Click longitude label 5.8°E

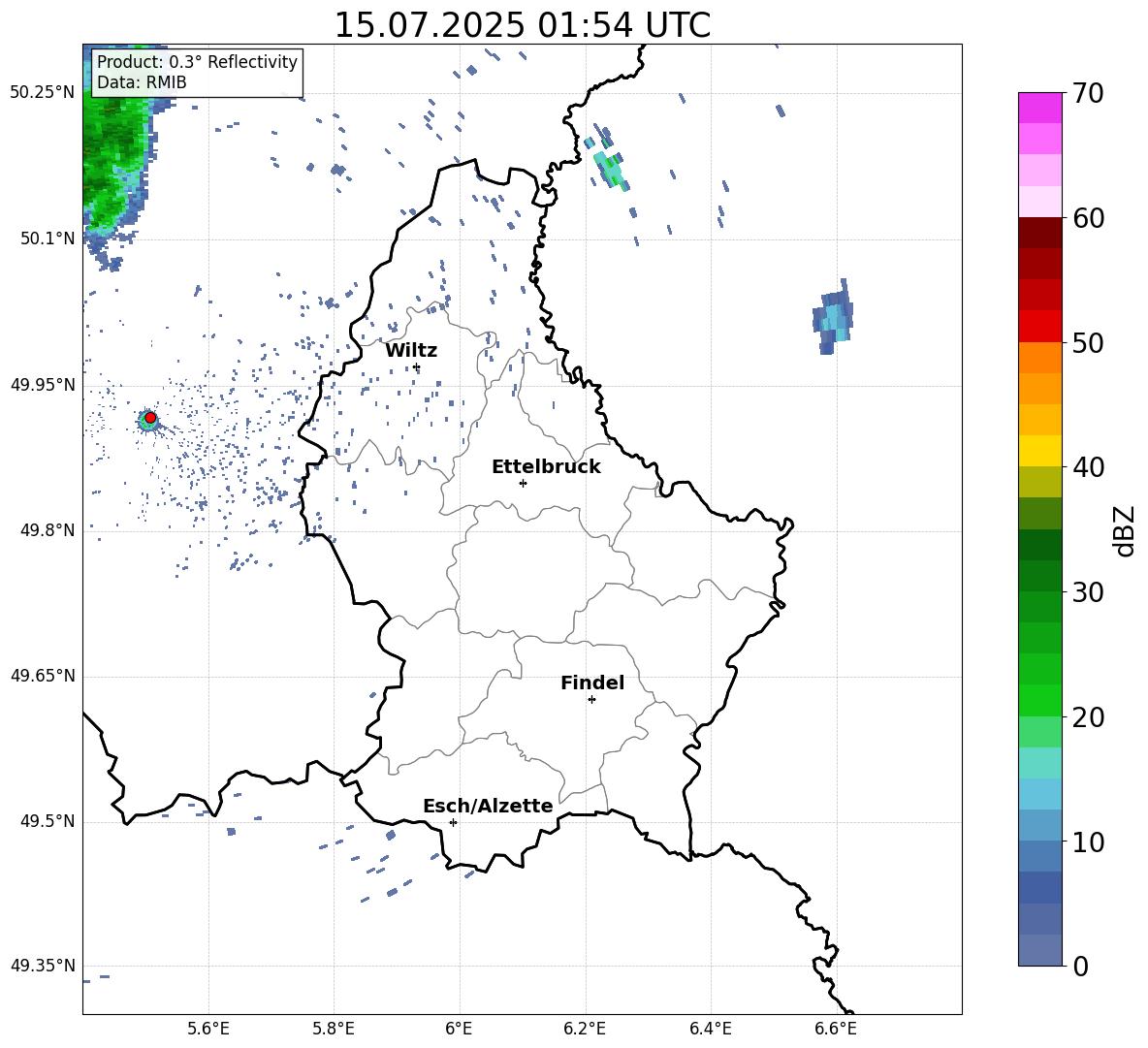click(x=334, y=1029)
